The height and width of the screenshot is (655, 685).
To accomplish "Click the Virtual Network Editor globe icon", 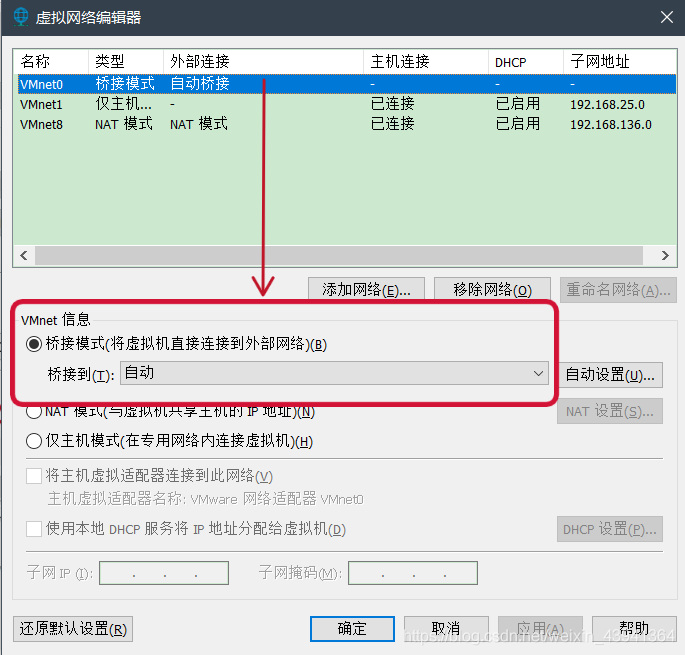I will coord(21,17).
